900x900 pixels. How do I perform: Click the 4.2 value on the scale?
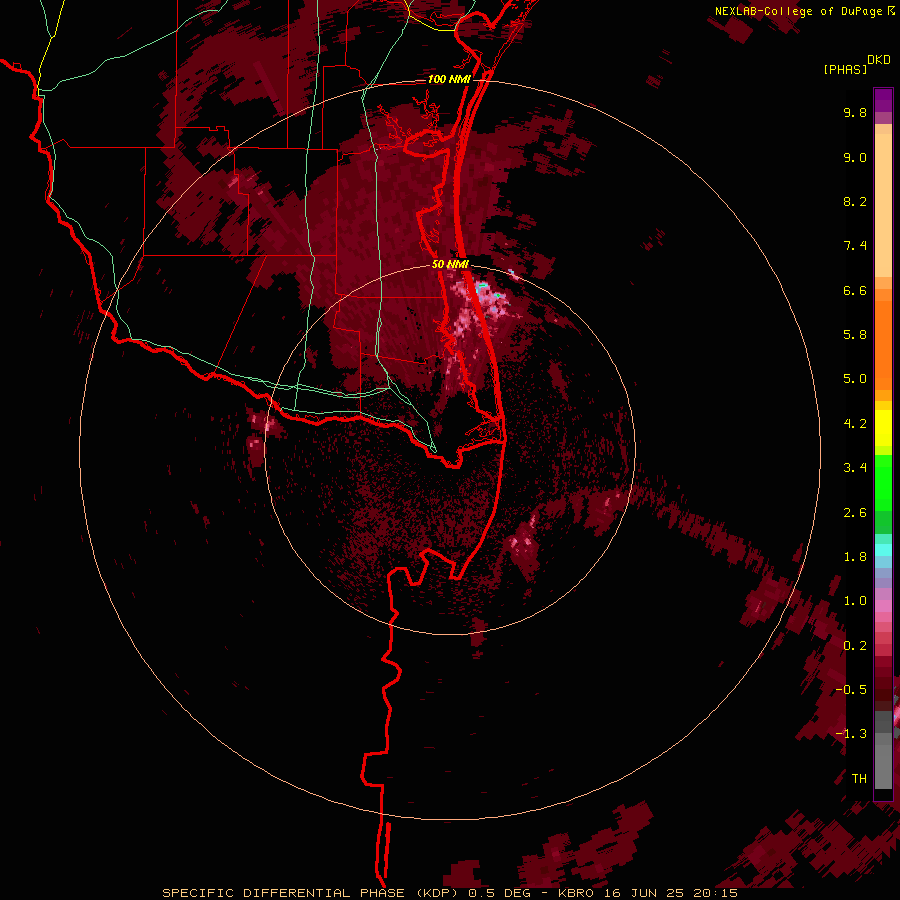click(x=855, y=424)
